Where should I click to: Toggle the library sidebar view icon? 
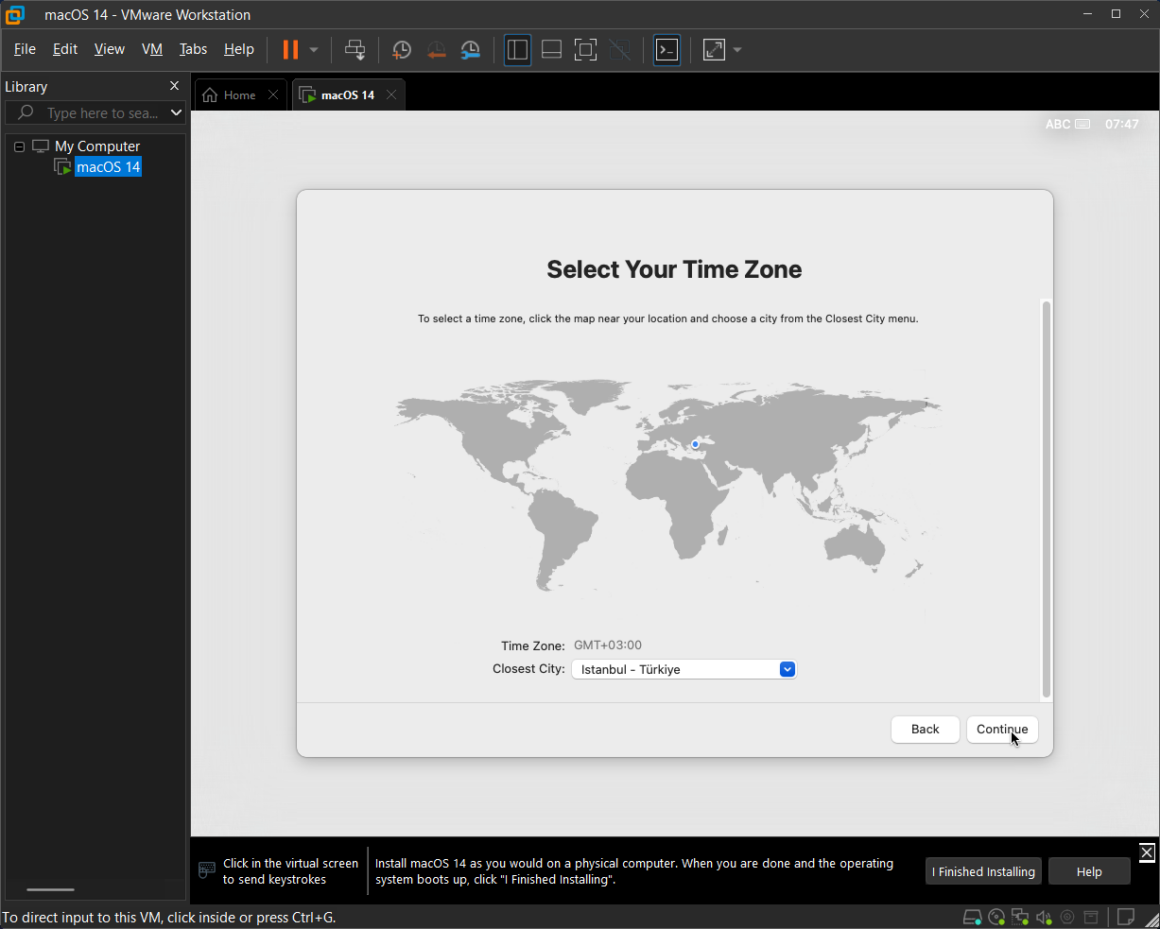(517, 50)
